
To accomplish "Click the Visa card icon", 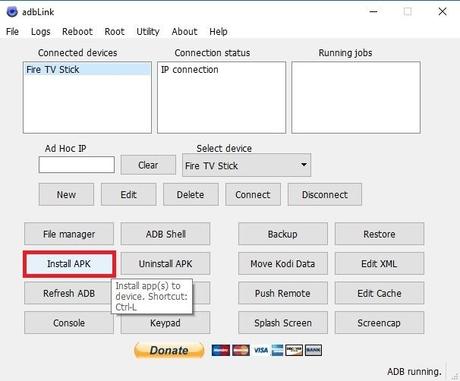I will [261, 350].
